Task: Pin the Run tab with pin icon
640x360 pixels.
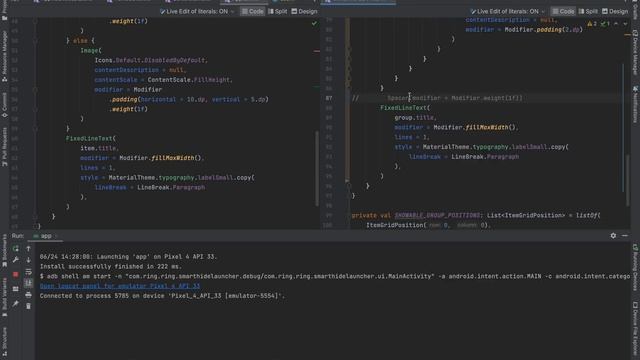Action: pyautogui.click(x=16, y=304)
